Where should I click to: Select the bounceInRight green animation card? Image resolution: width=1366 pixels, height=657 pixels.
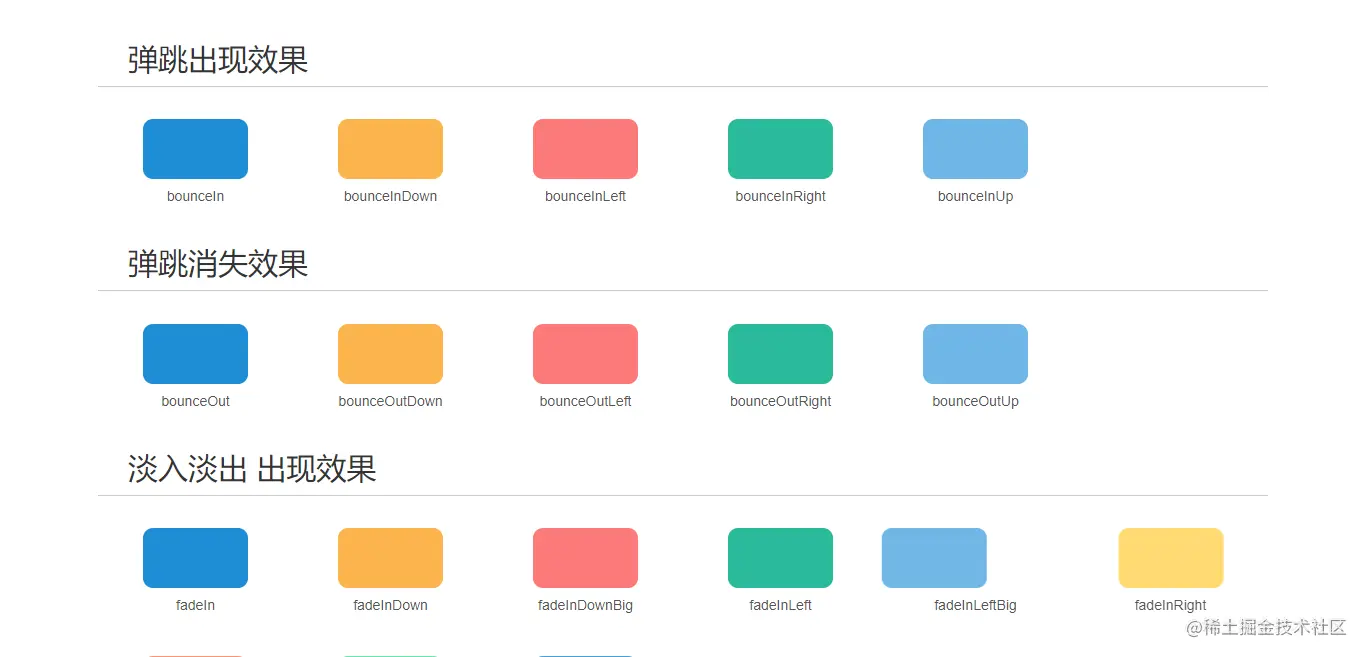point(780,148)
